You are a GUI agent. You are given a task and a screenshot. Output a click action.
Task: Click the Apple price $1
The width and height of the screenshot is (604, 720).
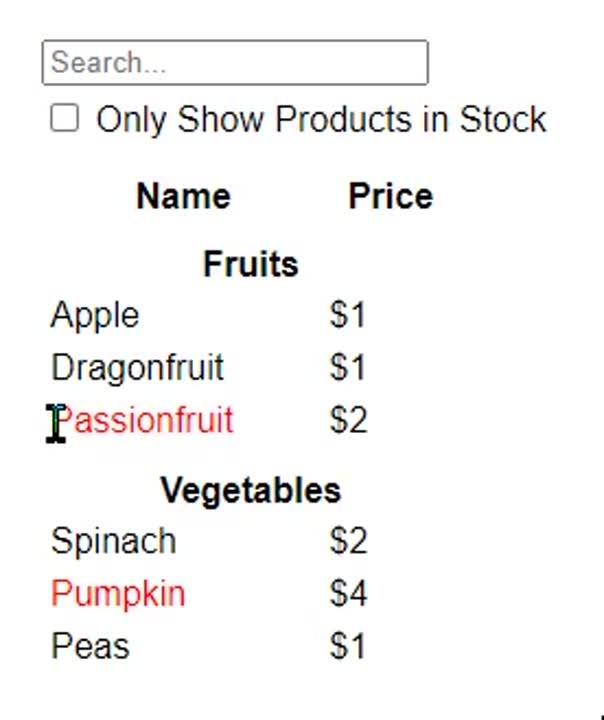click(348, 315)
